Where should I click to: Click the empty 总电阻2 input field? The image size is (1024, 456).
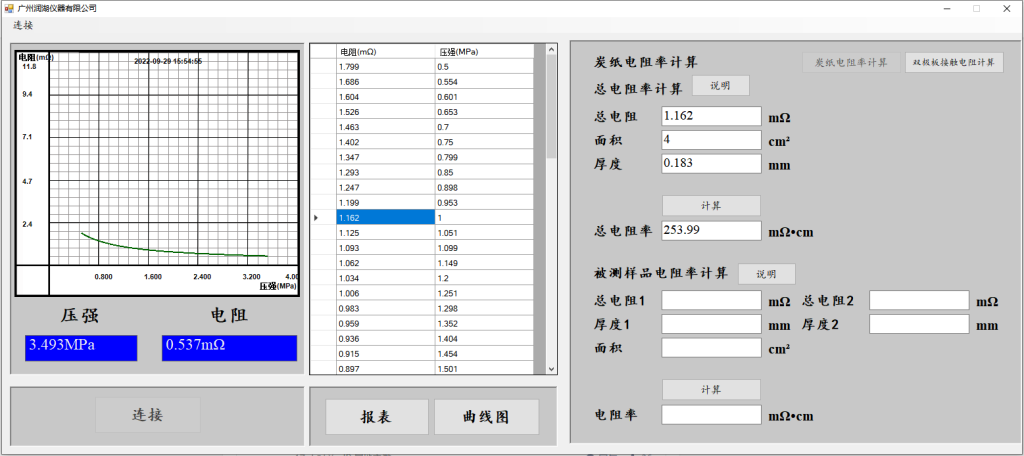919,300
